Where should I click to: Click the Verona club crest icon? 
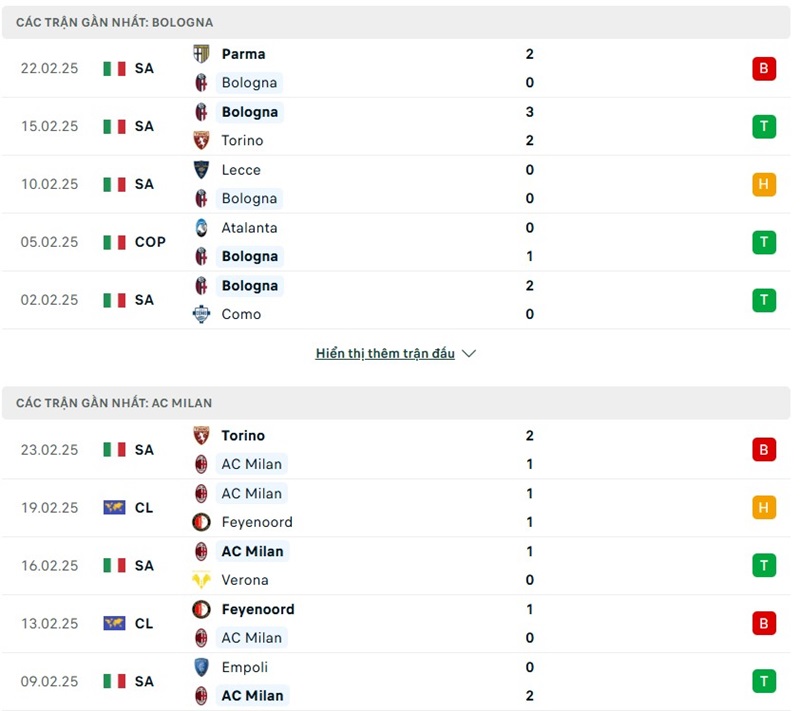201,580
